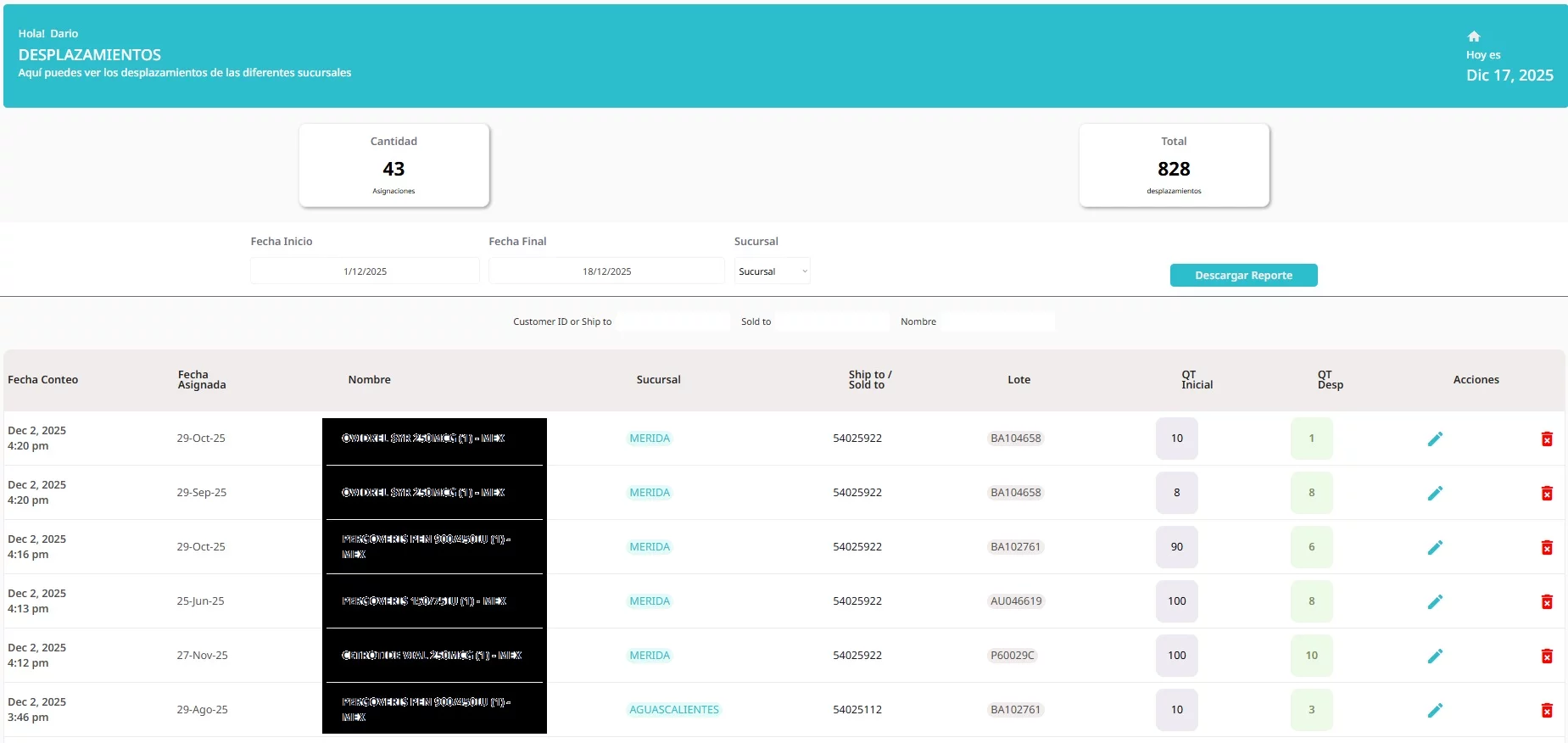Viewport: 1568px width, 743px height.
Task: Edit the AGUASCALIENTES row
Action: (x=1435, y=710)
